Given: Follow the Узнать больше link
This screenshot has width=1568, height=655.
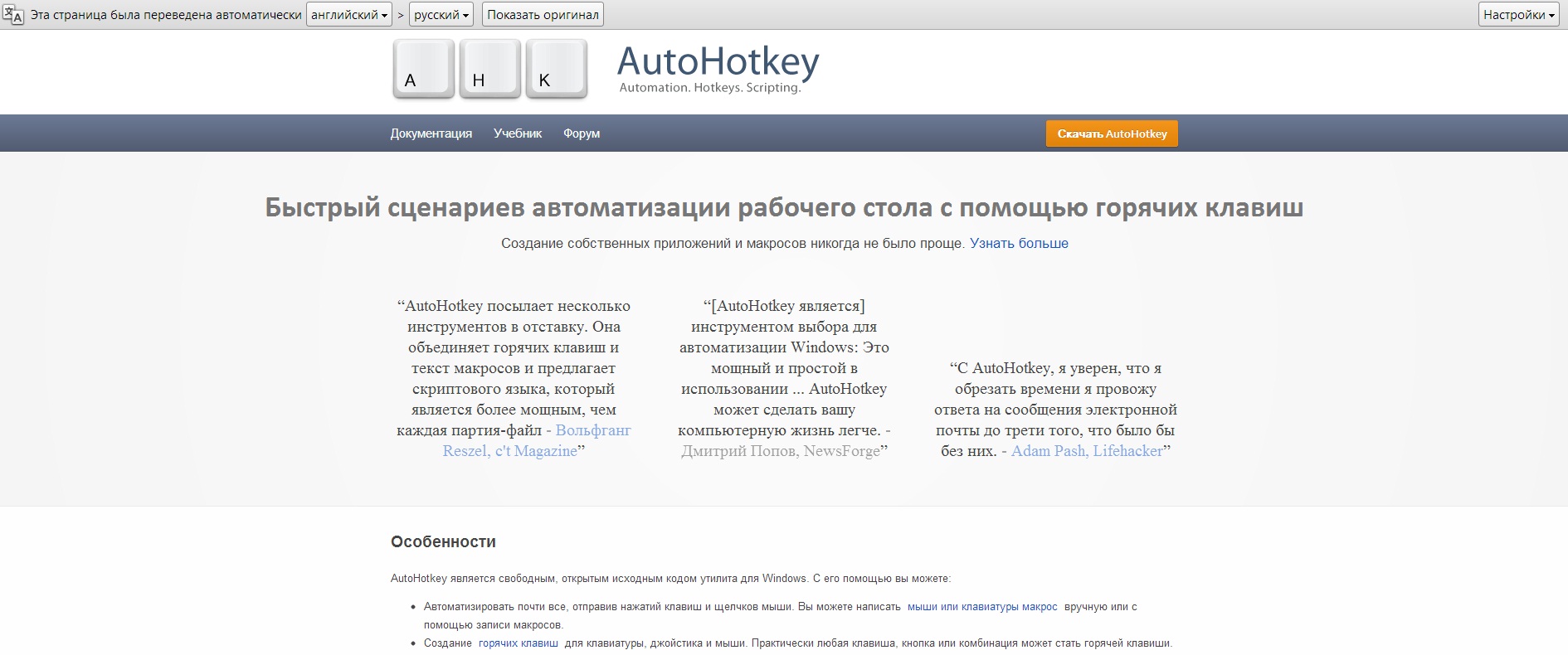Looking at the screenshot, I should (x=1019, y=244).
